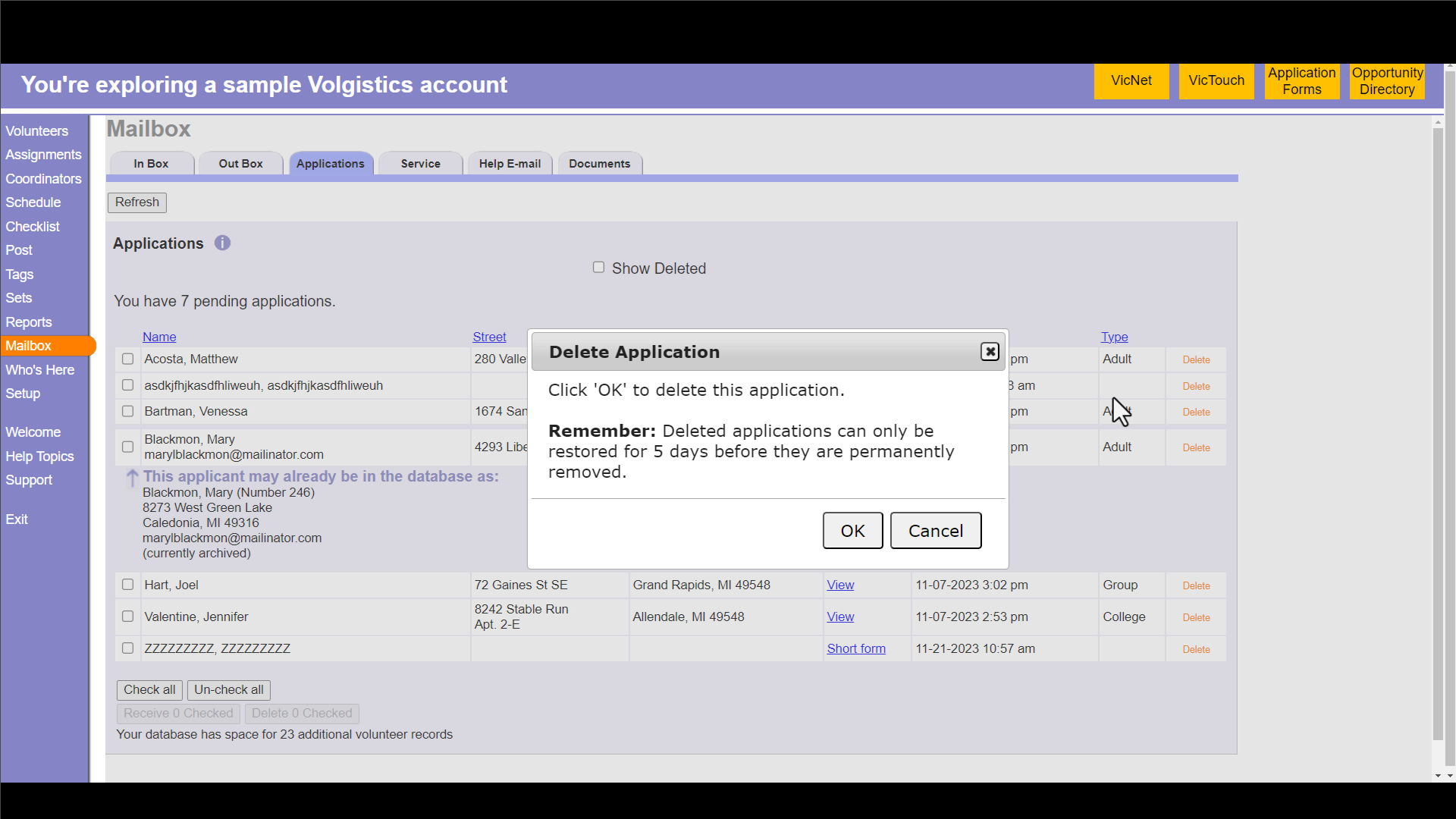This screenshot has width=1456, height=819.
Task: Click Delete link for Hart, Joel
Action: pyautogui.click(x=1196, y=586)
